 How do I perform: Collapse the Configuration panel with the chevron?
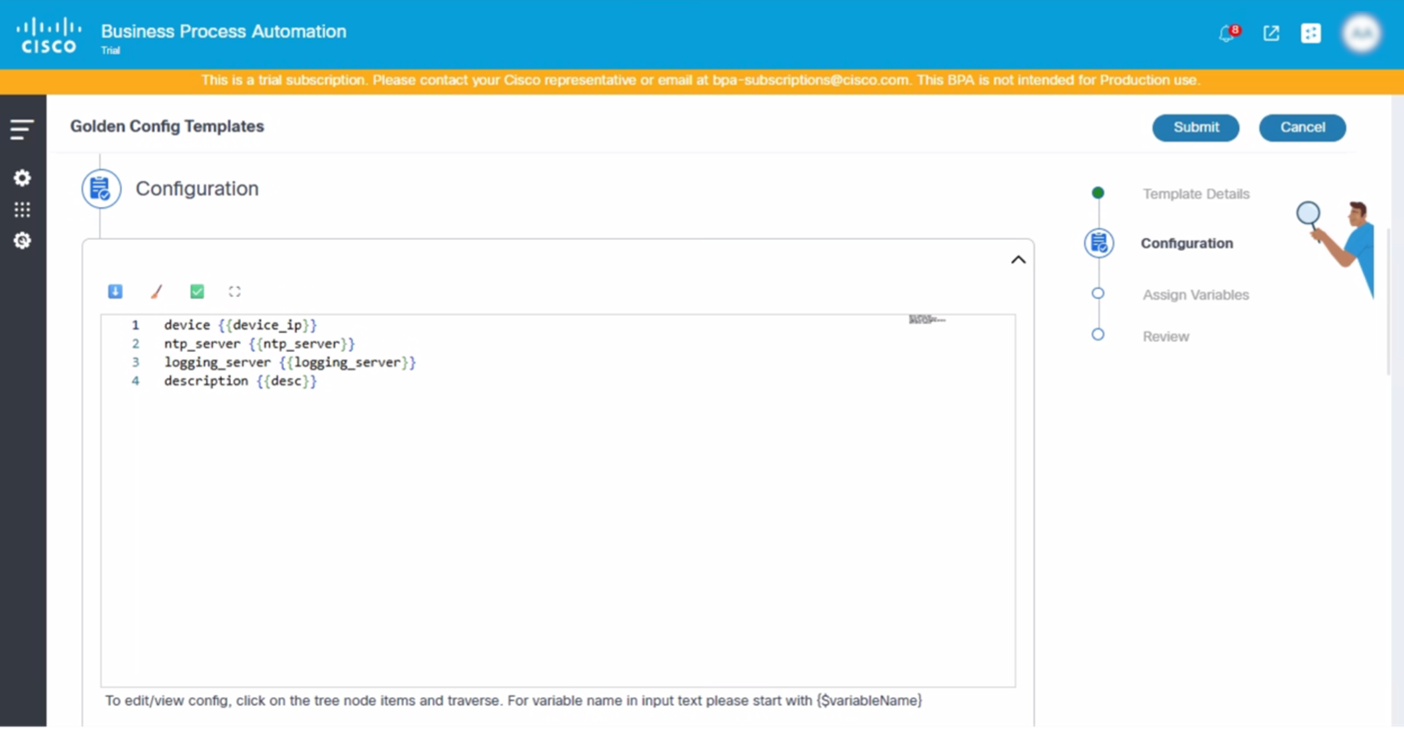(x=1018, y=260)
